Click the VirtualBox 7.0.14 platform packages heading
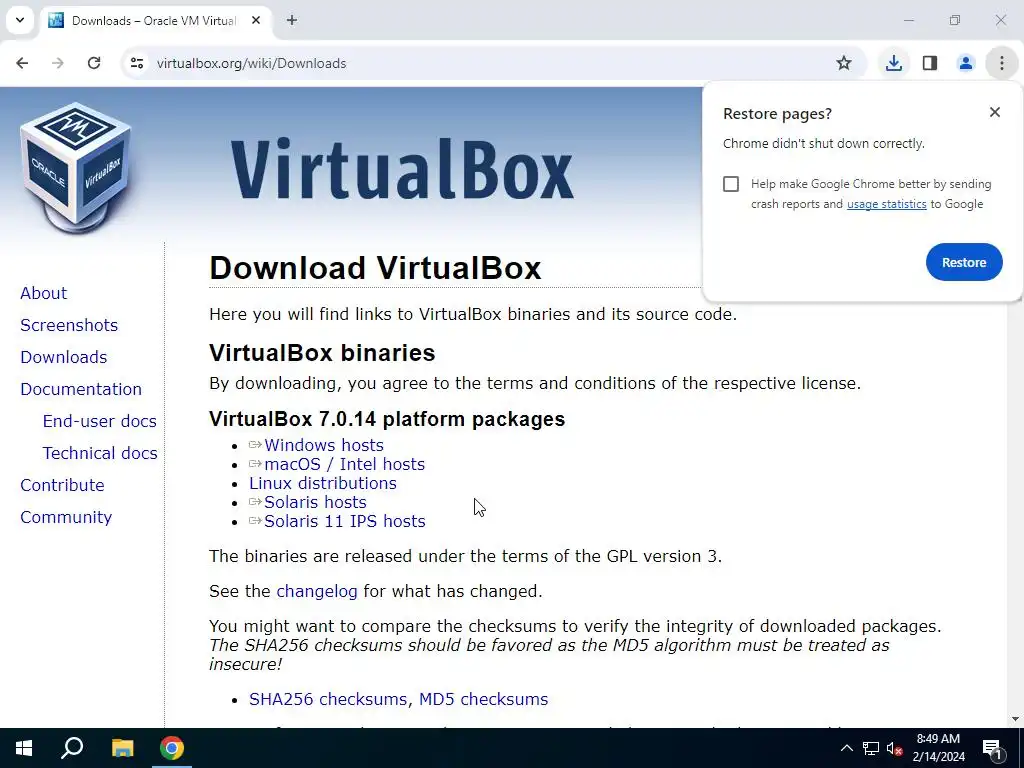The height and width of the screenshot is (768, 1024). click(x=387, y=419)
